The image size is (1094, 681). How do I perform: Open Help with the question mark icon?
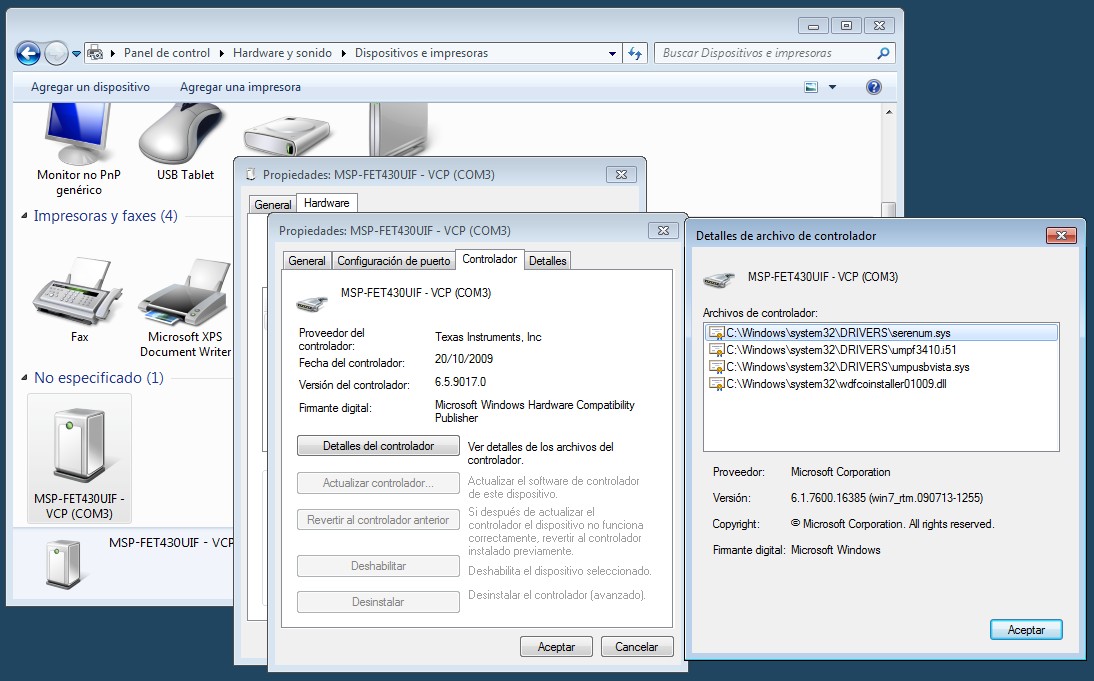(874, 87)
